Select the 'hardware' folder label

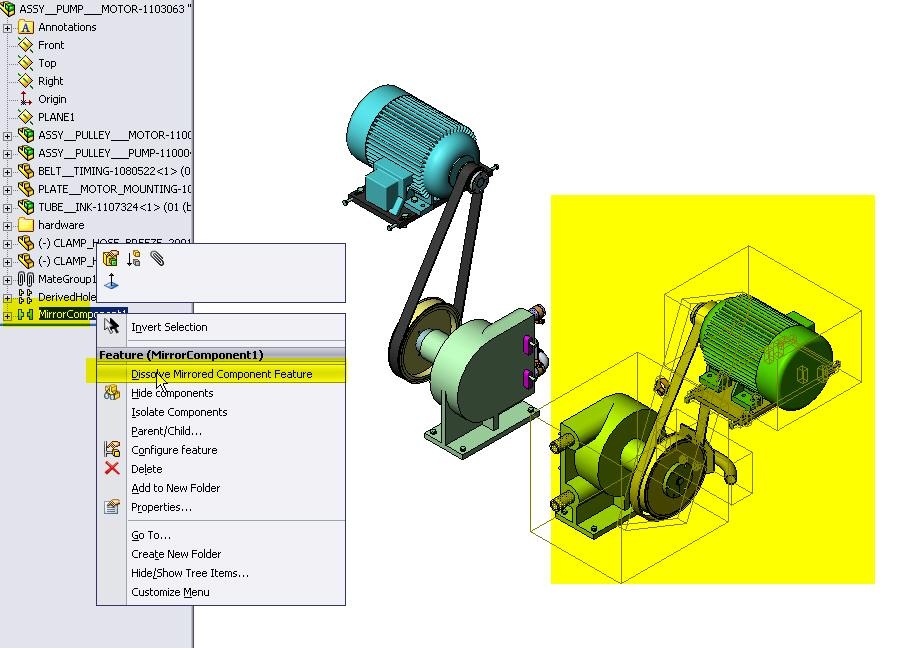click(61, 225)
